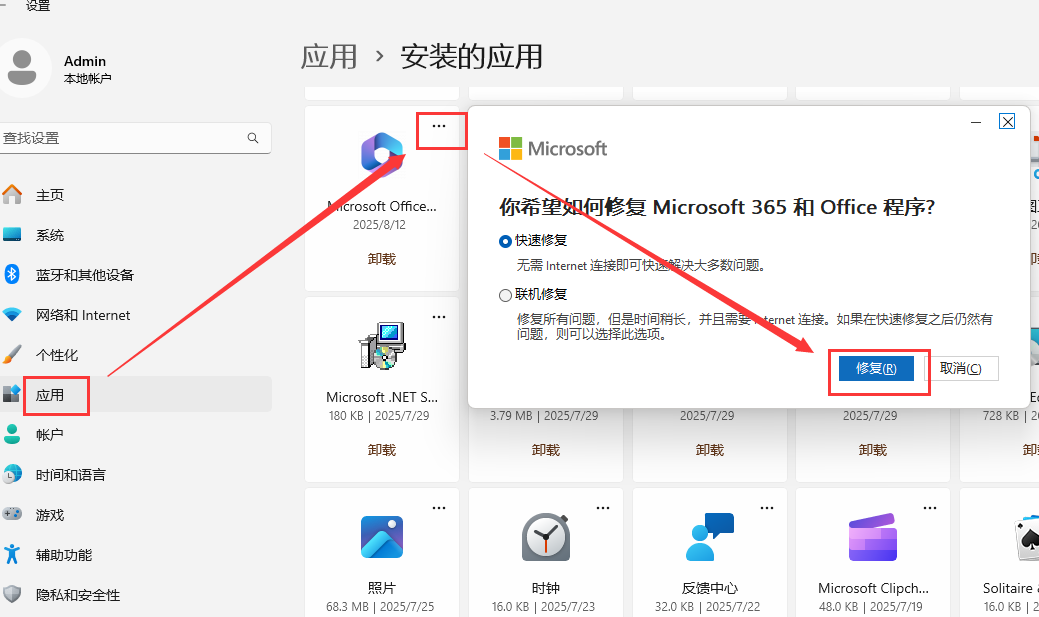Image resolution: width=1039 pixels, height=617 pixels.
Task: Open 个性化 settings
Action: (57, 355)
